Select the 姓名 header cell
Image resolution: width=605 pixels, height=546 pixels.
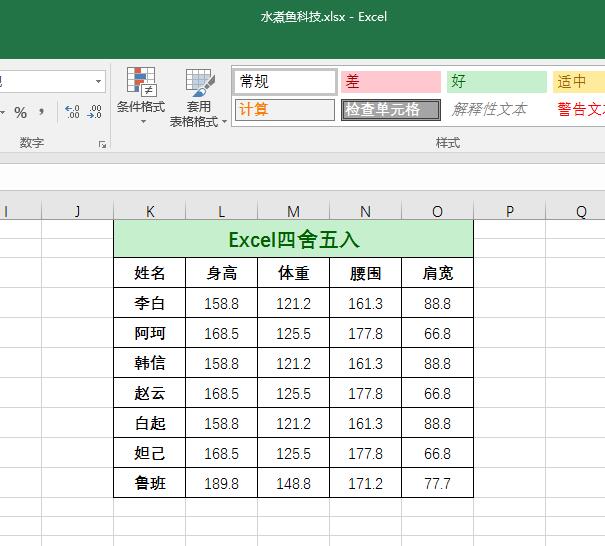(x=150, y=273)
